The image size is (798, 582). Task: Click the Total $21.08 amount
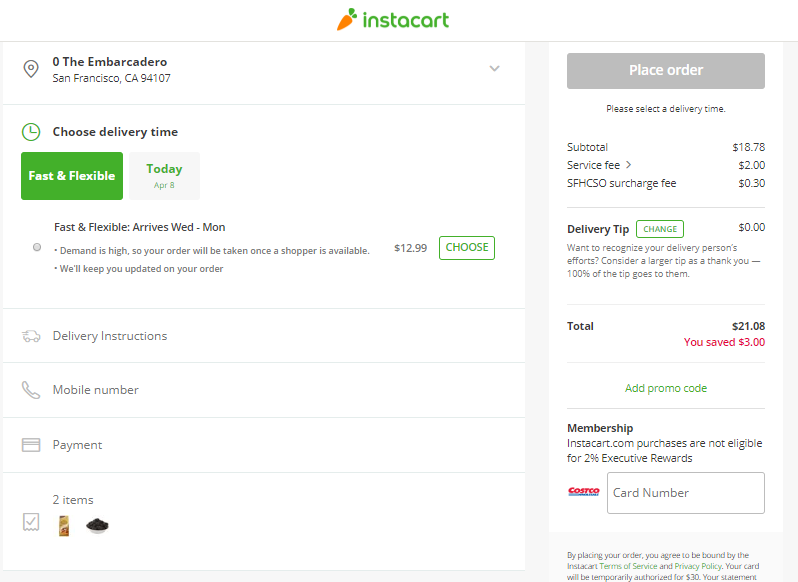pyautogui.click(x=748, y=326)
